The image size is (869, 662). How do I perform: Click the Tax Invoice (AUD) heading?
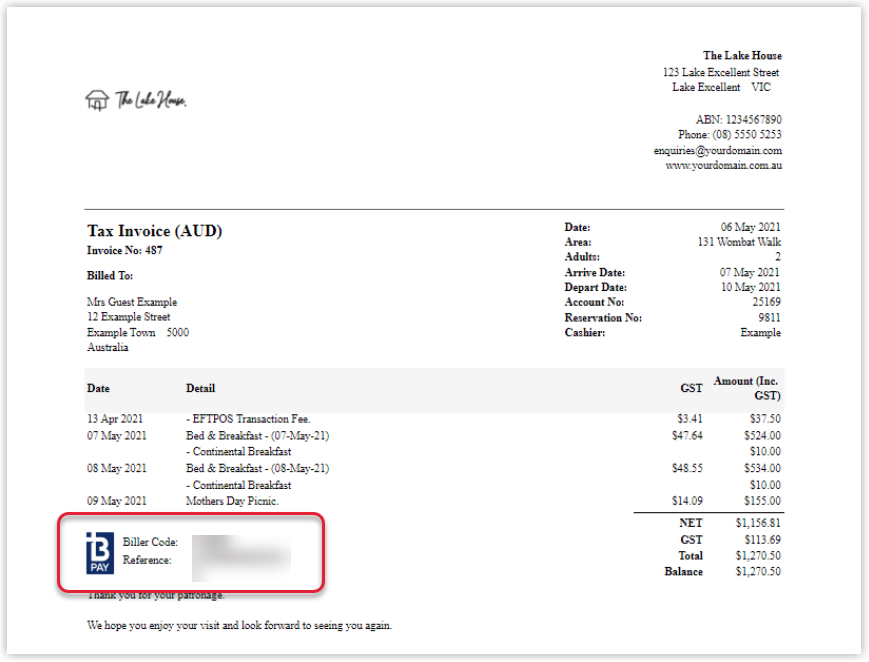pyautogui.click(x=154, y=231)
